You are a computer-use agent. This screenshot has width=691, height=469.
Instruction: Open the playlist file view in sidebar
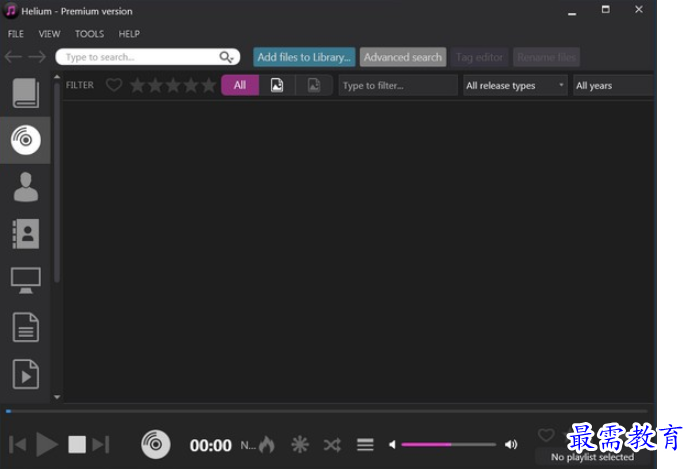(x=26, y=374)
